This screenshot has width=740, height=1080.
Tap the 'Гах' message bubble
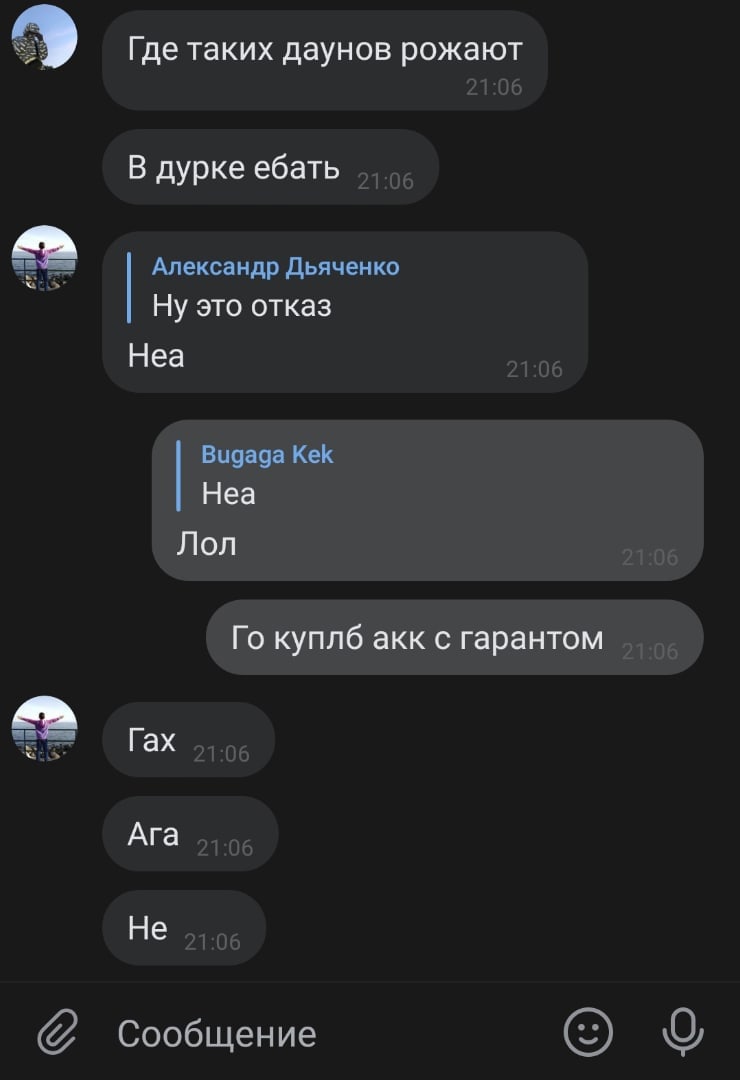point(188,740)
